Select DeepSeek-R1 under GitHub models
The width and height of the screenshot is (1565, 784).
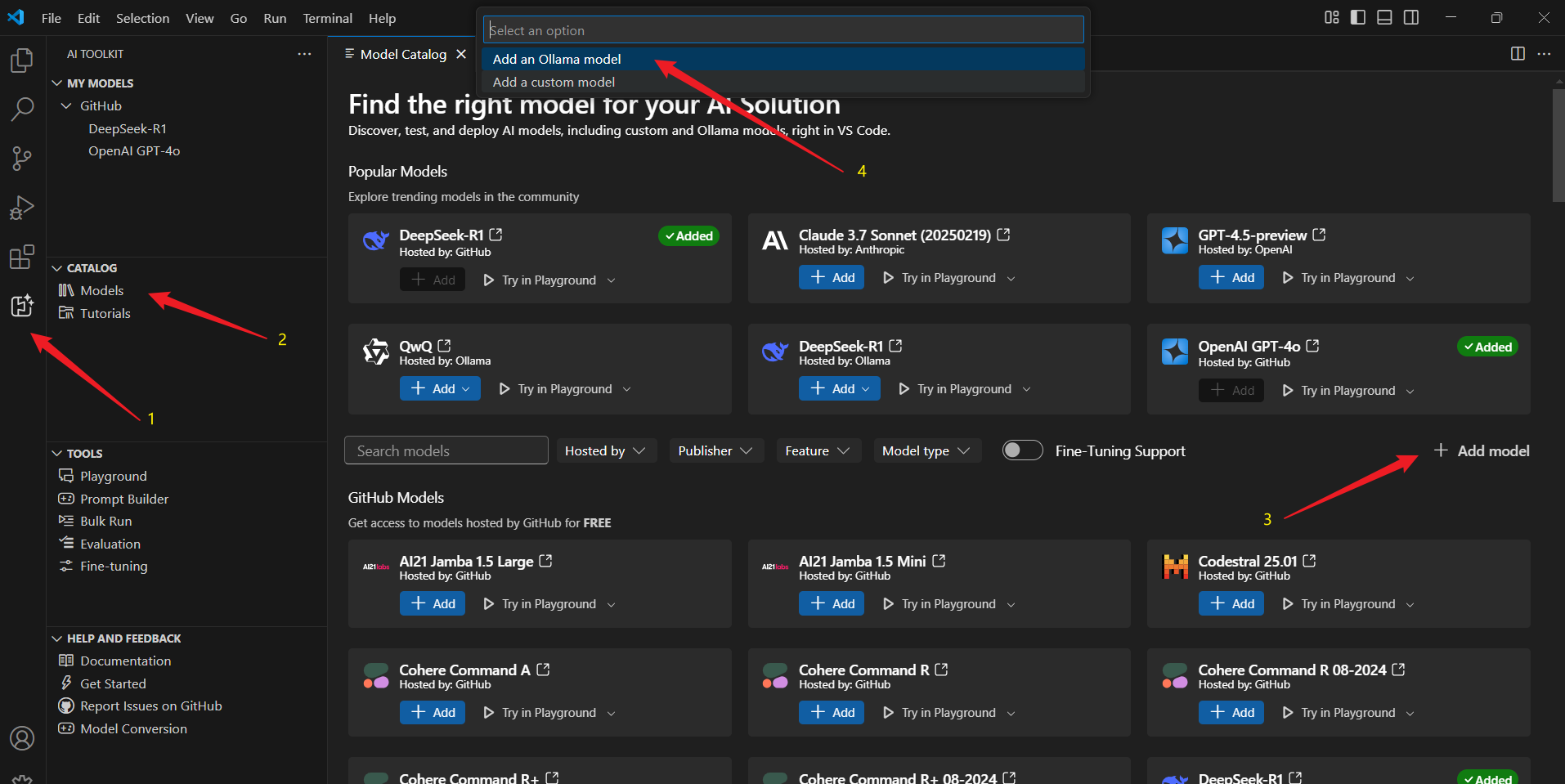point(128,128)
